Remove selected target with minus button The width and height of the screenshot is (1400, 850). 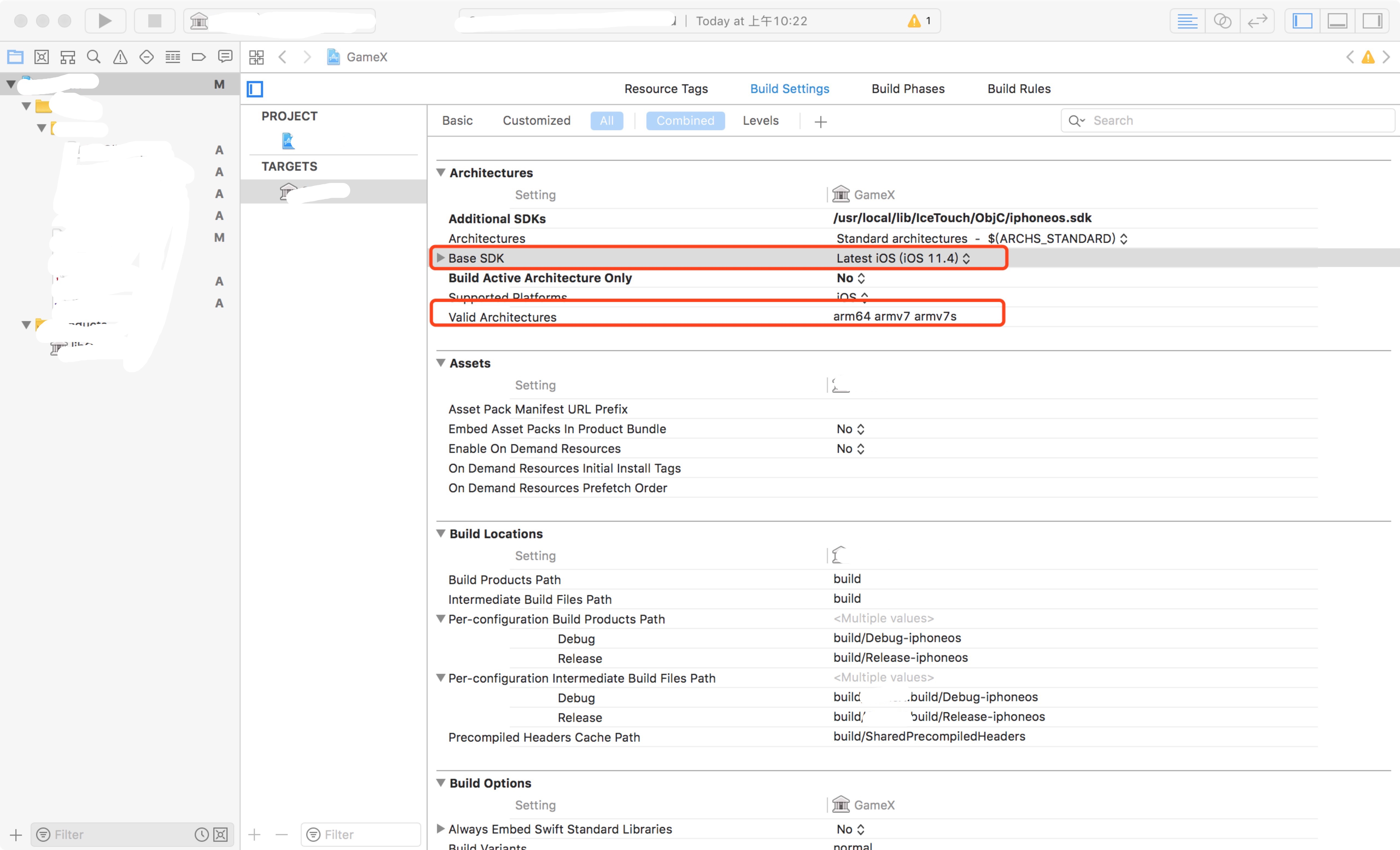(x=282, y=834)
